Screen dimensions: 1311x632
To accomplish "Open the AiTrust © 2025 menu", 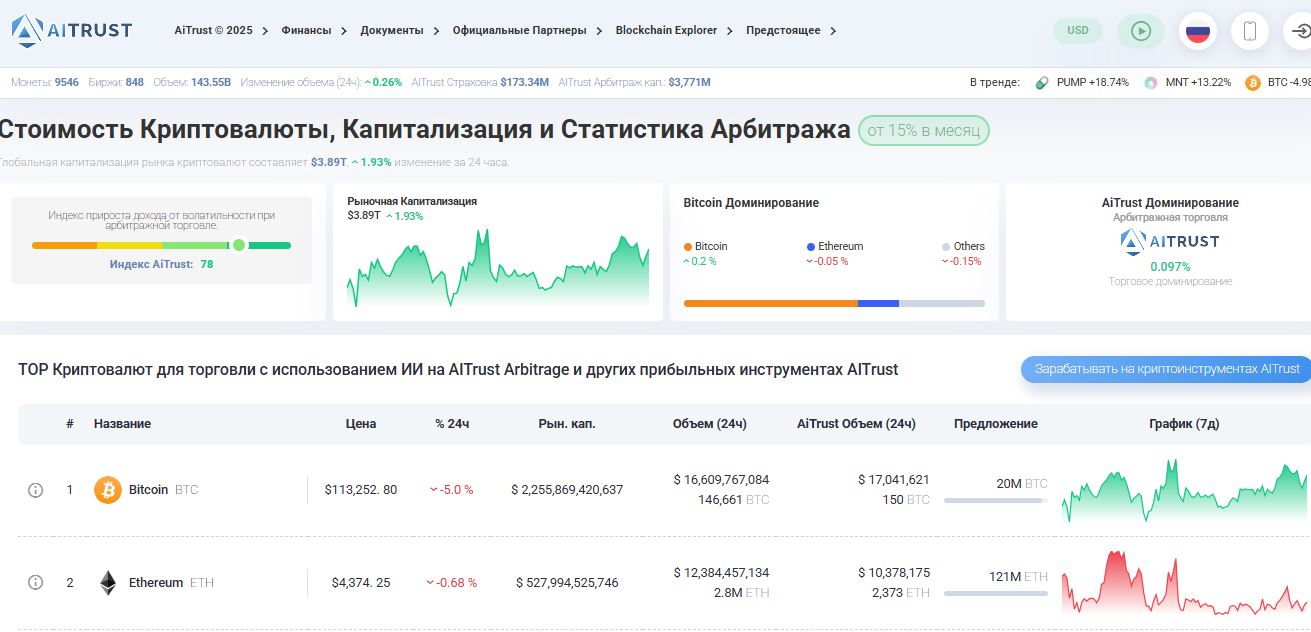I will coord(213,31).
